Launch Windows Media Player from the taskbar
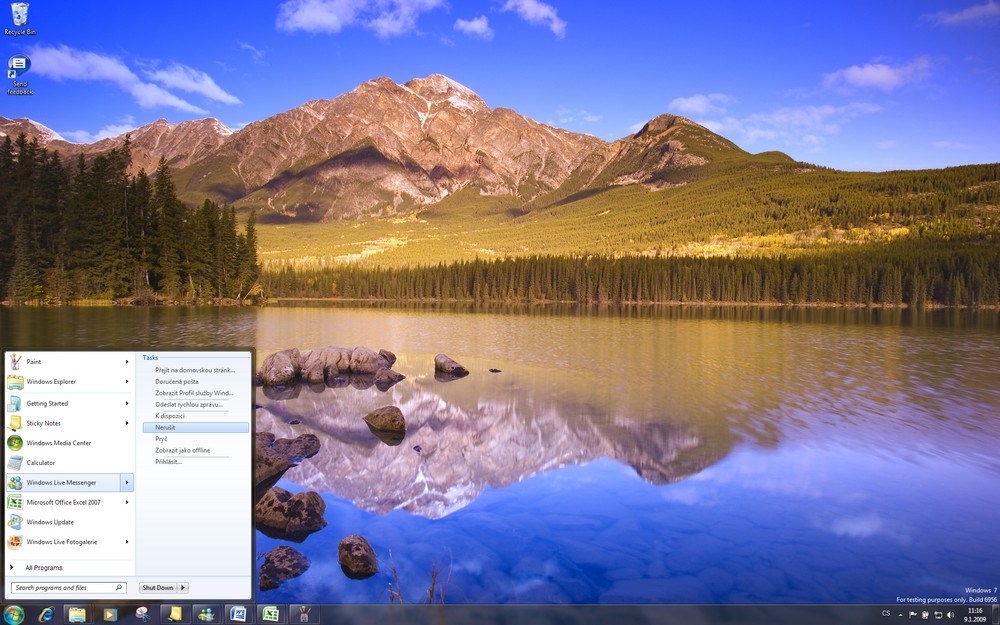The height and width of the screenshot is (625, 1000). (110, 614)
